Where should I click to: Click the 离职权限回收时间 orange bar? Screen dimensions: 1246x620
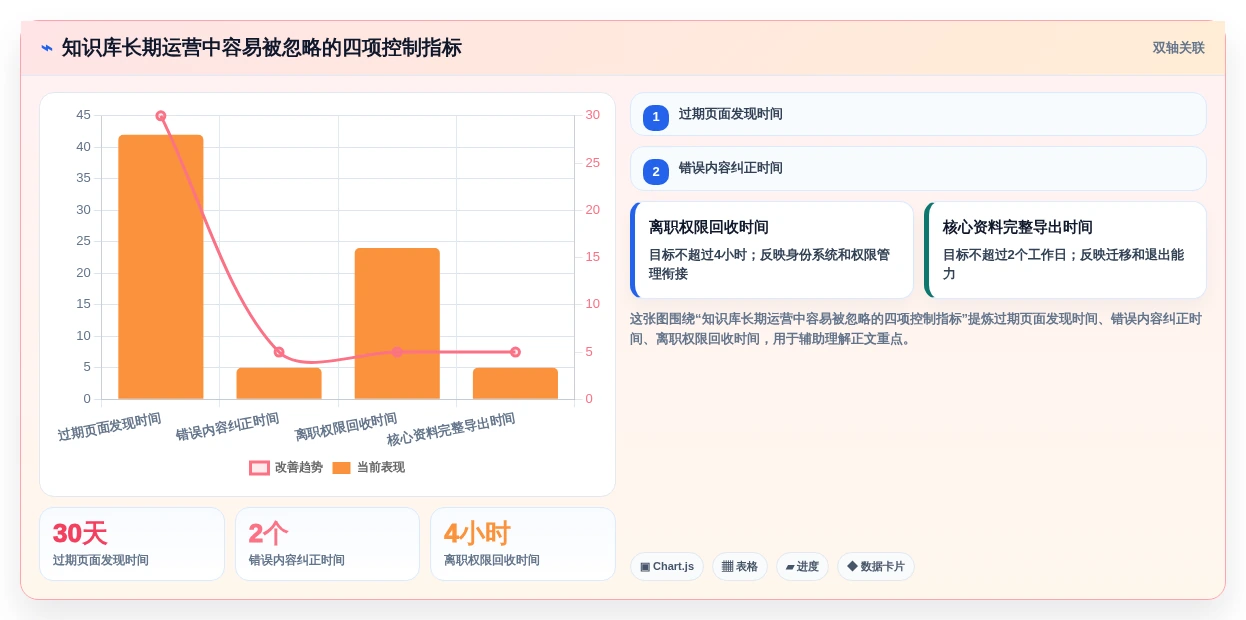coord(397,324)
